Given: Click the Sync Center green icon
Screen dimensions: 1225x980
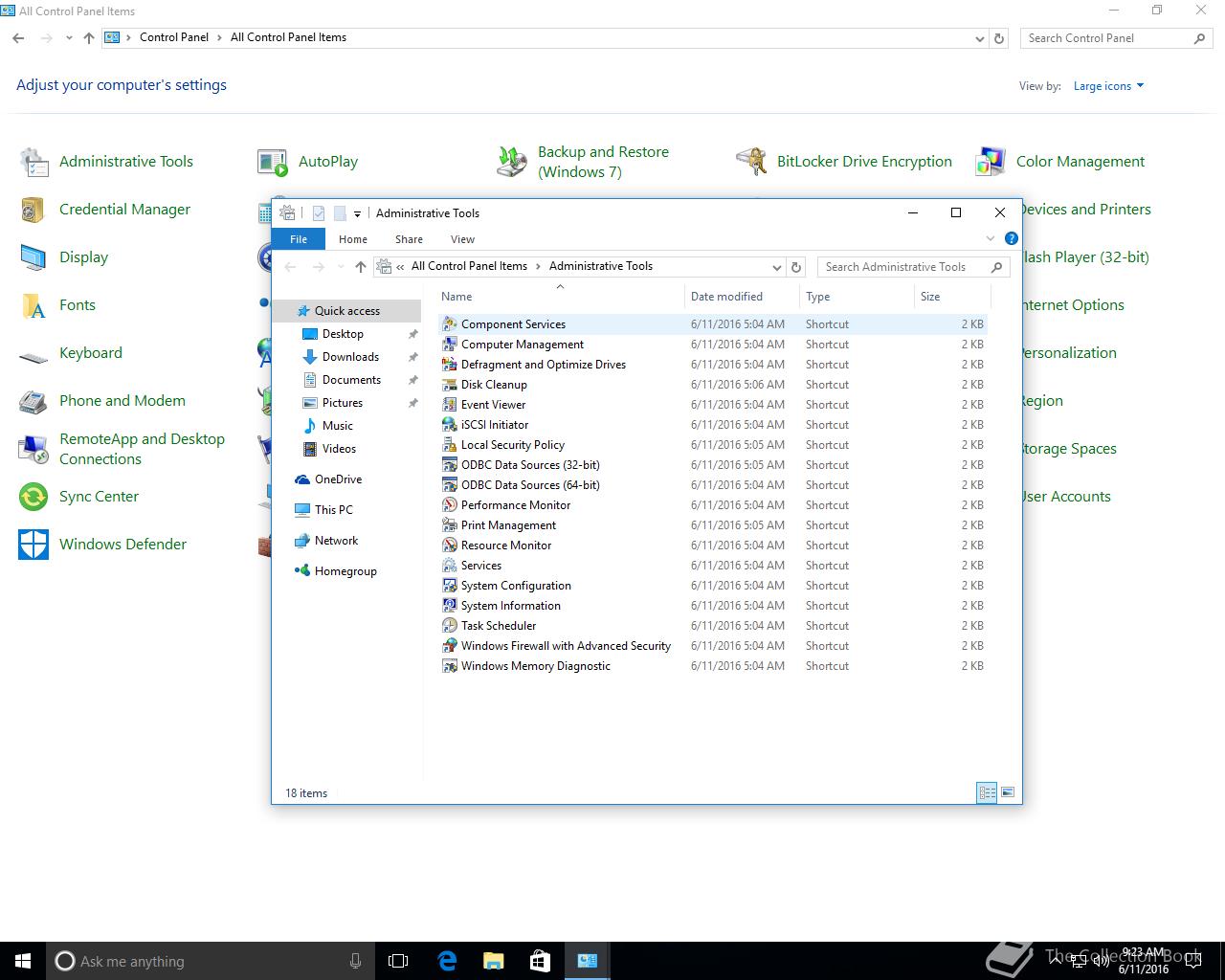Looking at the screenshot, I should point(33,497).
